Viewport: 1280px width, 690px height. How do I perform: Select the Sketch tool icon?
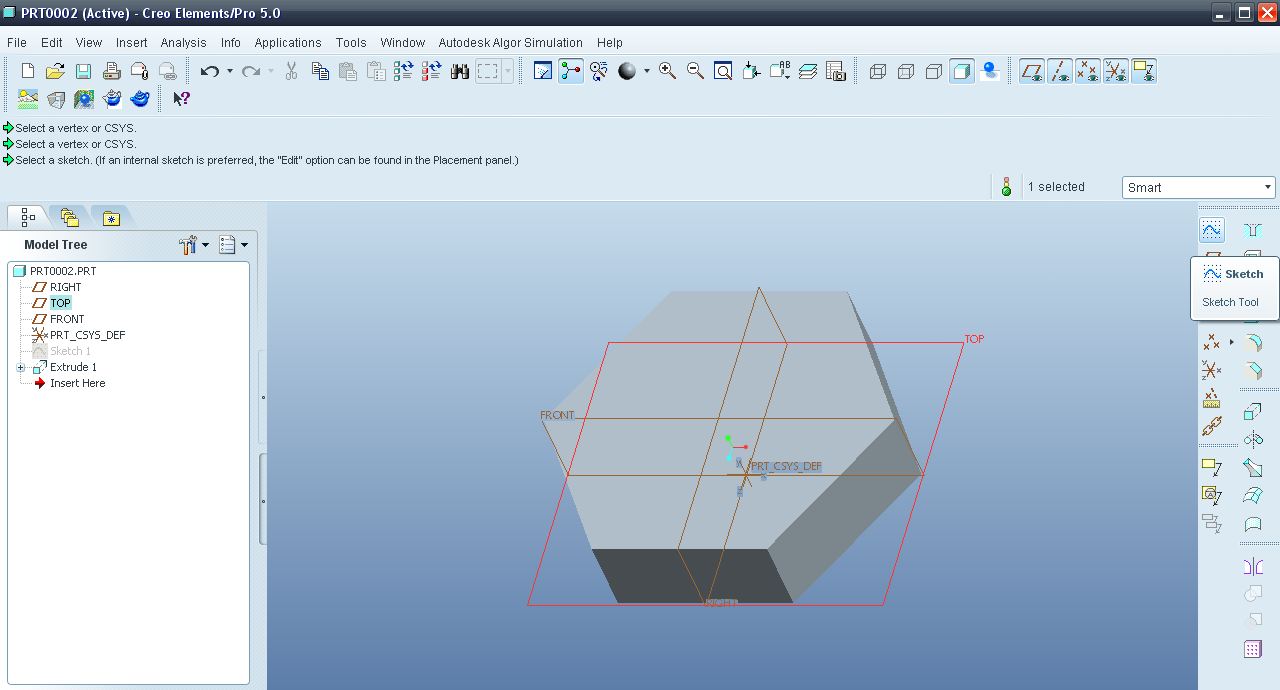[1212, 230]
